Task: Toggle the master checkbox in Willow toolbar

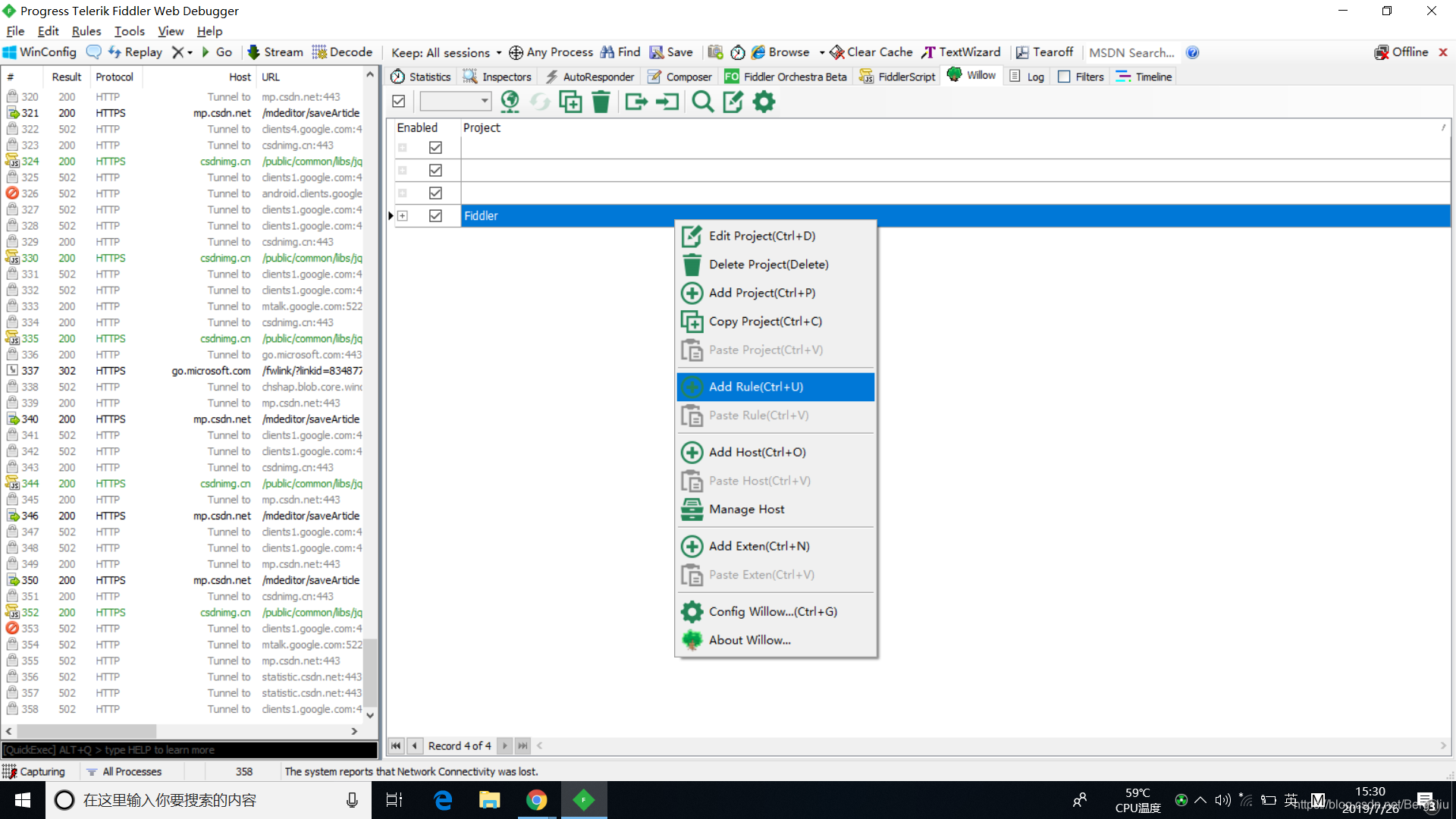Action: (x=399, y=101)
